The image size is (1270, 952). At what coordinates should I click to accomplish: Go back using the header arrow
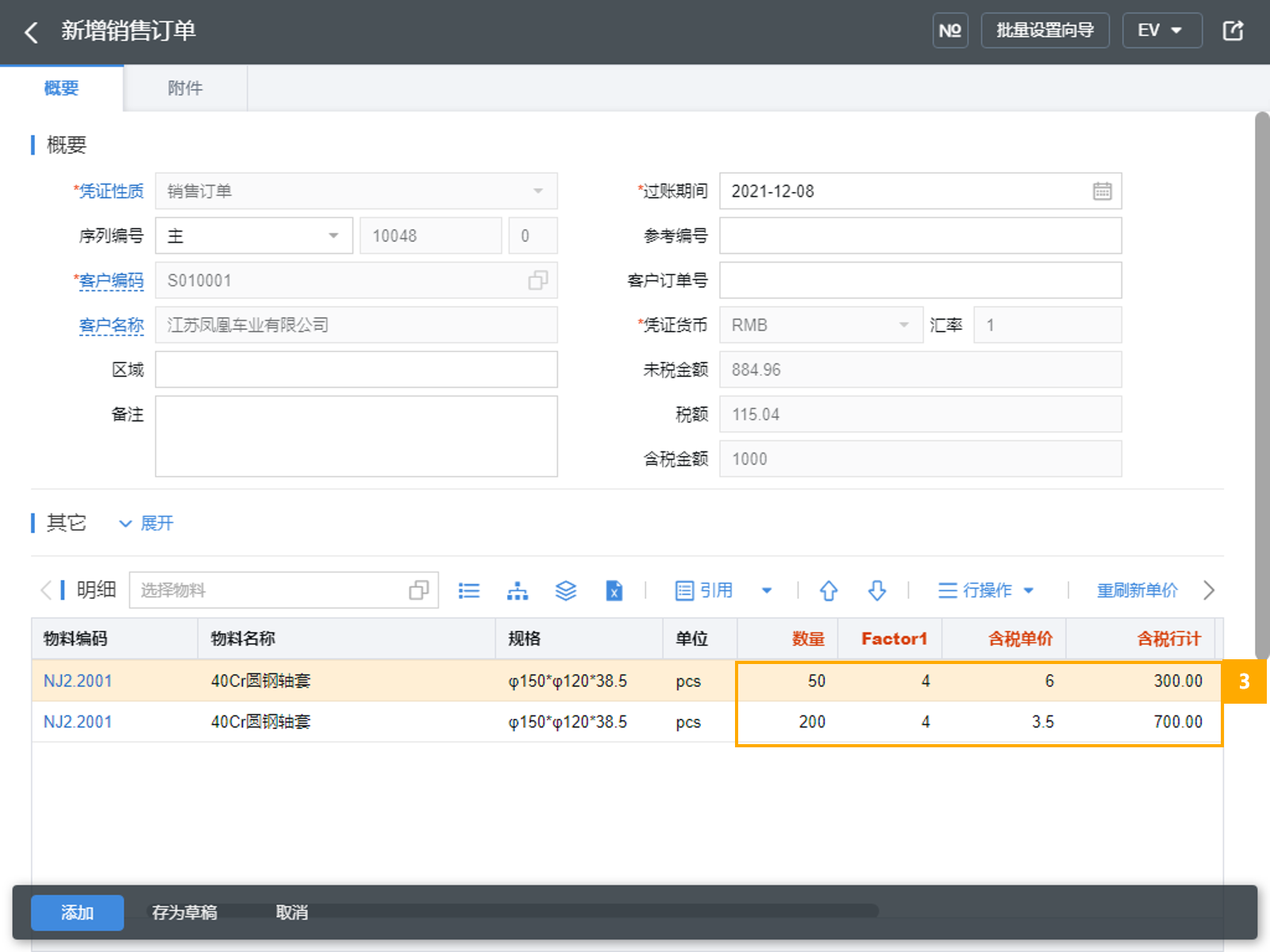[31, 32]
